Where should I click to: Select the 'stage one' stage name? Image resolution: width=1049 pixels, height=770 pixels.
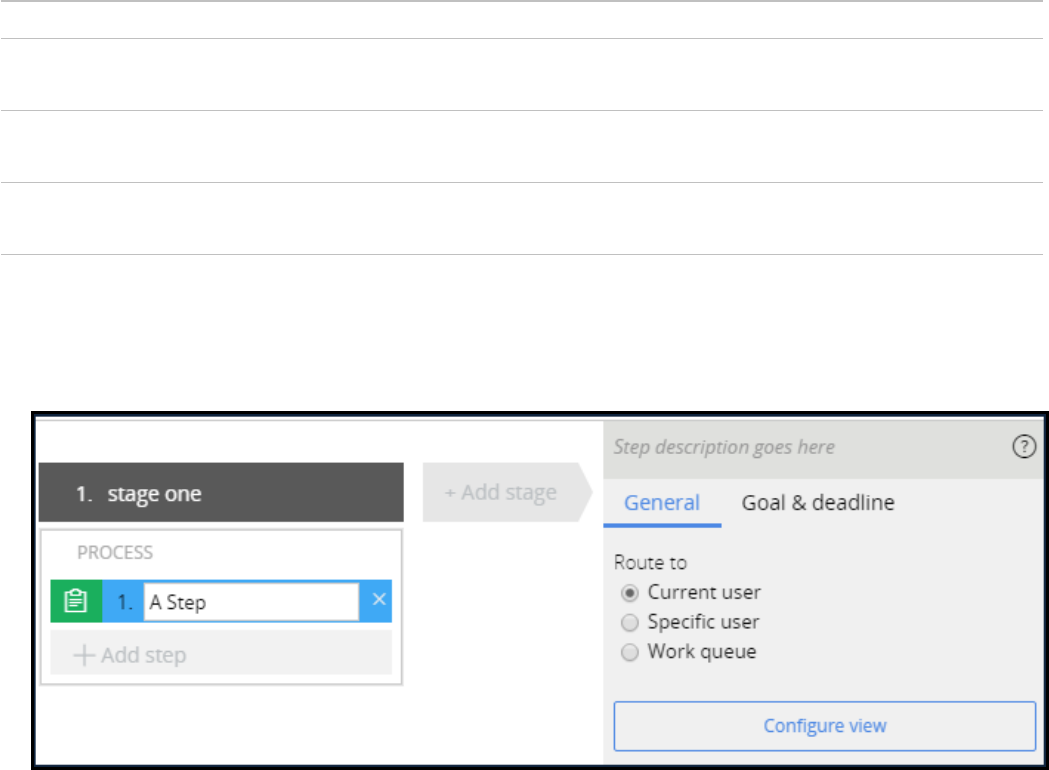(x=154, y=494)
